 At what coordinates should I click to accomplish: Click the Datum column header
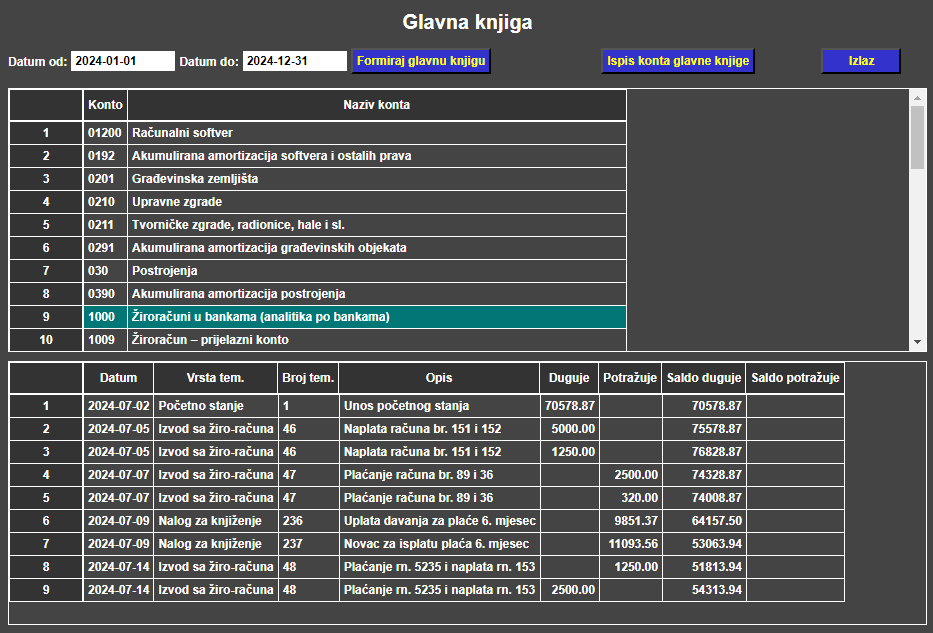click(x=118, y=378)
